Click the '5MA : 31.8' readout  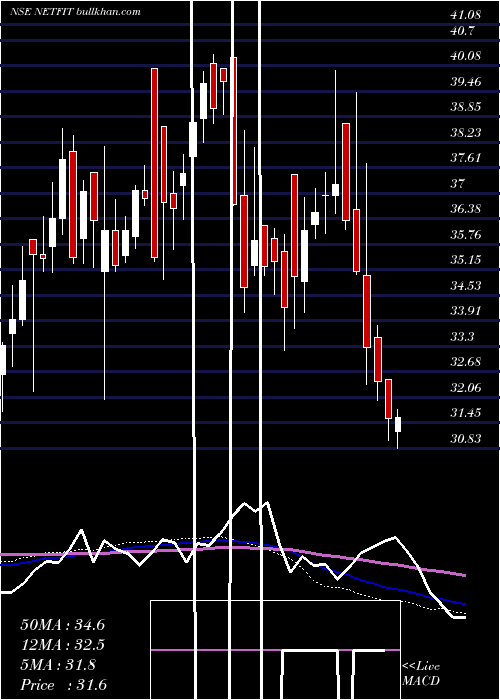coord(58,665)
